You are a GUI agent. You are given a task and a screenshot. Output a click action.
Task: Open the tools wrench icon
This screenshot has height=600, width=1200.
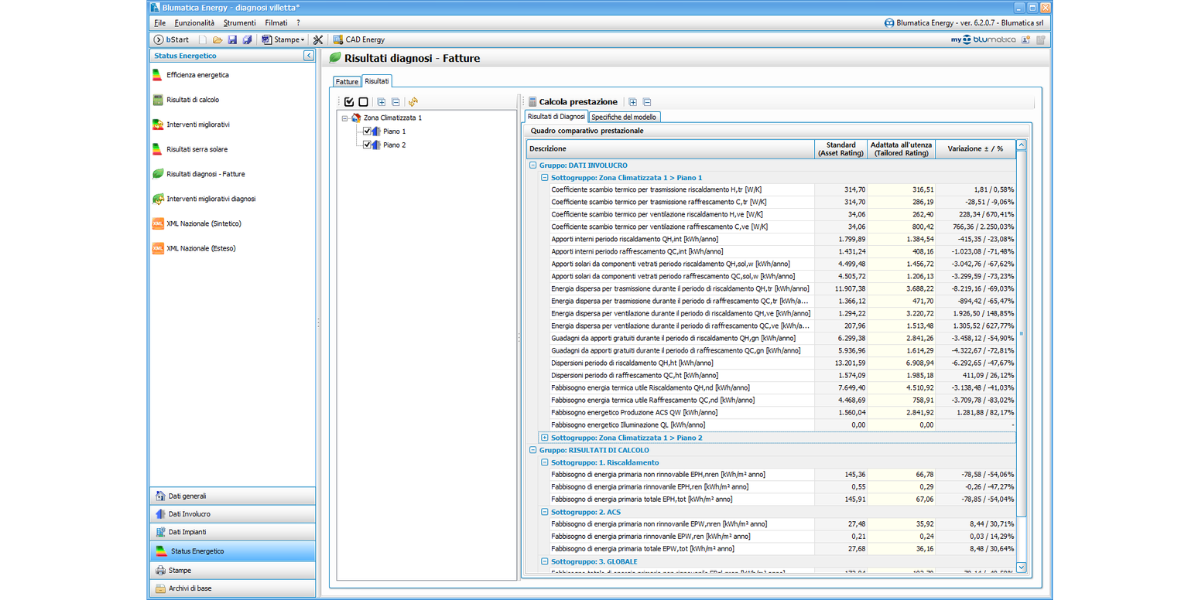[318, 40]
